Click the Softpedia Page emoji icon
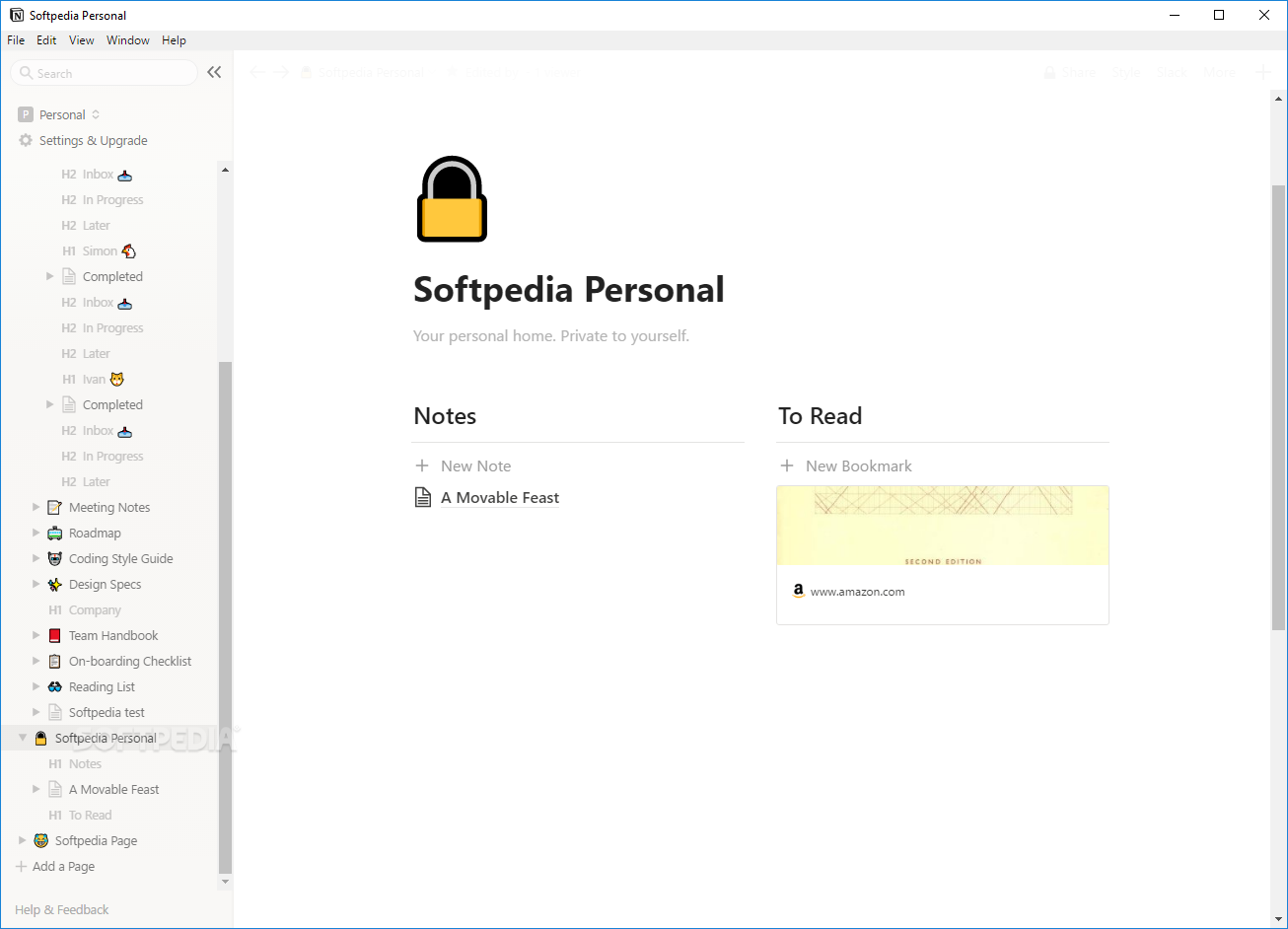This screenshot has width=1288, height=929. click(41, 840)
